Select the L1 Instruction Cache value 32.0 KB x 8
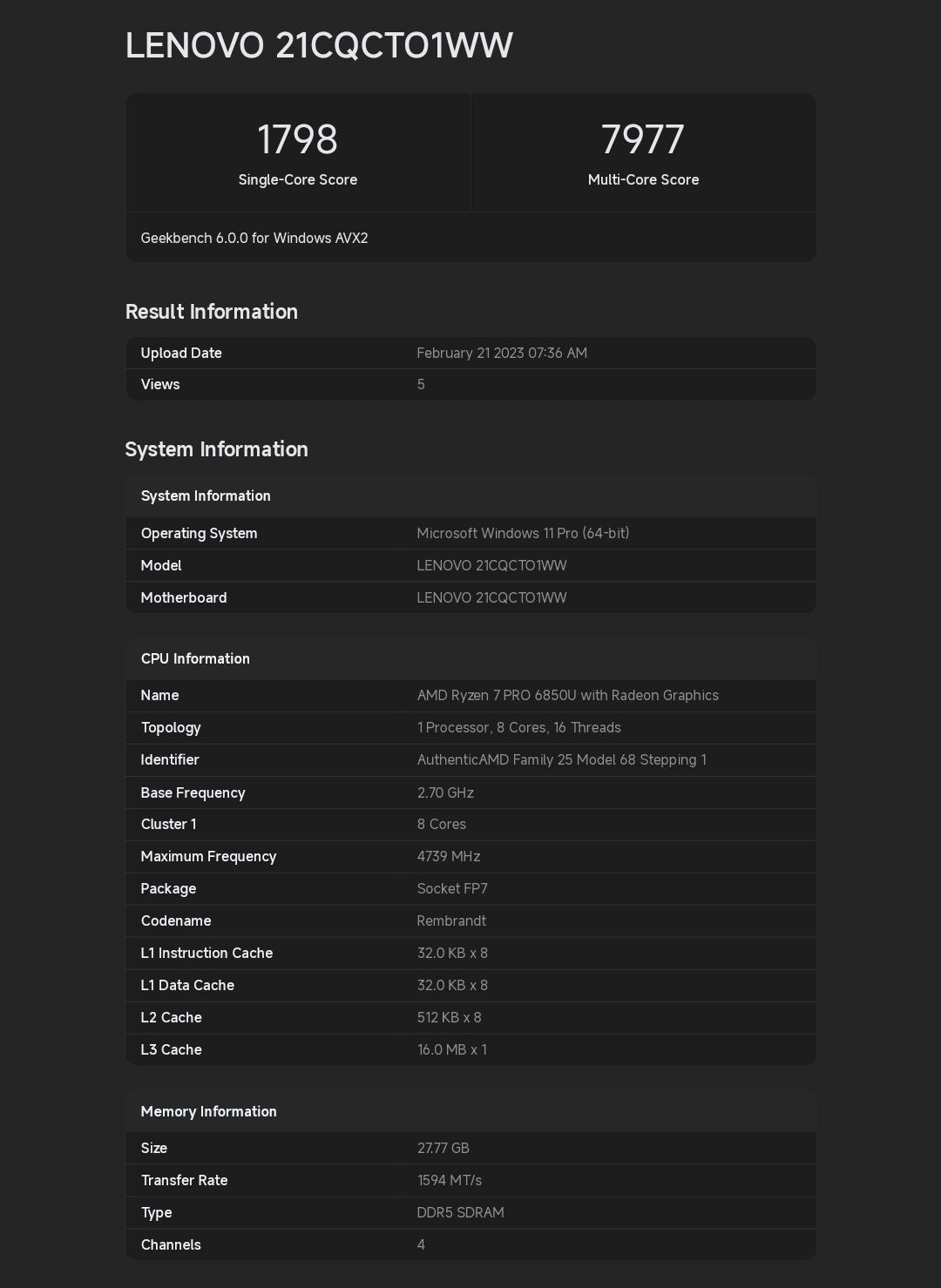941x1288 pixels. point(452,953)
